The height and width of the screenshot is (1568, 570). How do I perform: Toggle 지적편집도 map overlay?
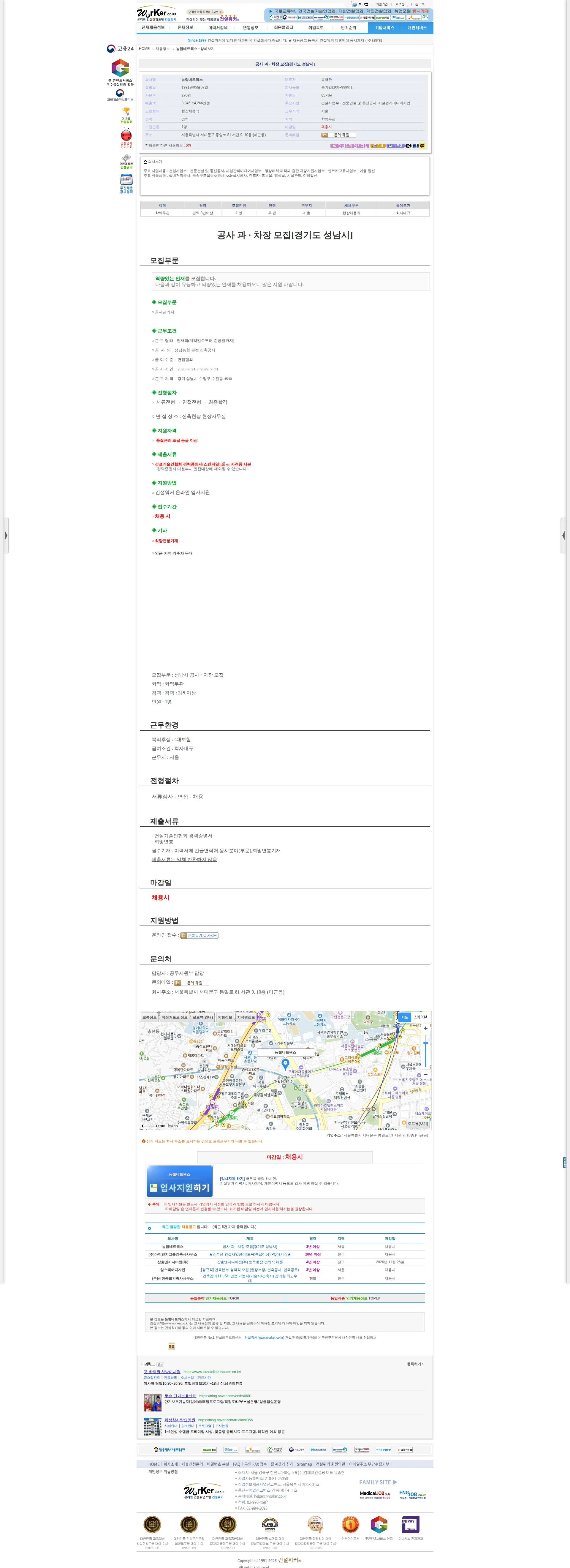pos(246,1017)
